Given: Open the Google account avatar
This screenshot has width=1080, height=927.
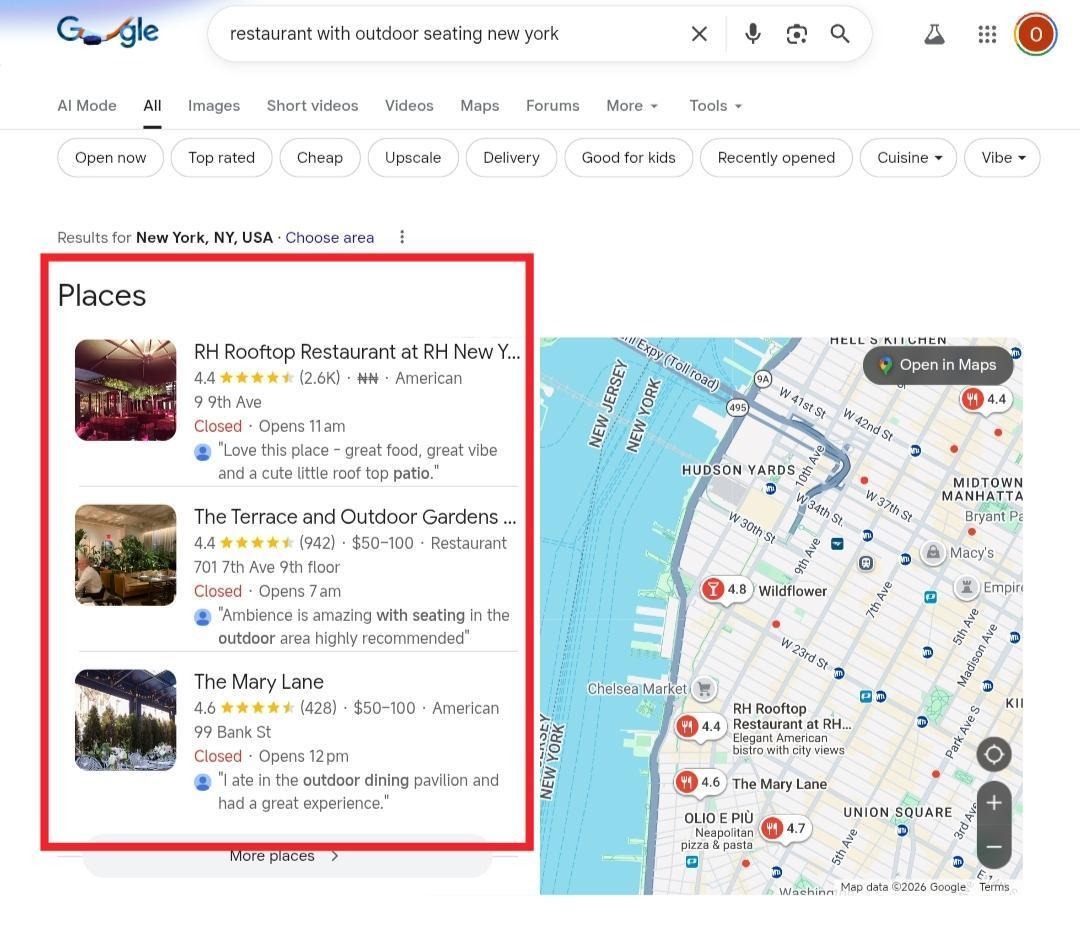Looking at the screenshot, I should tap(1035, 34).
